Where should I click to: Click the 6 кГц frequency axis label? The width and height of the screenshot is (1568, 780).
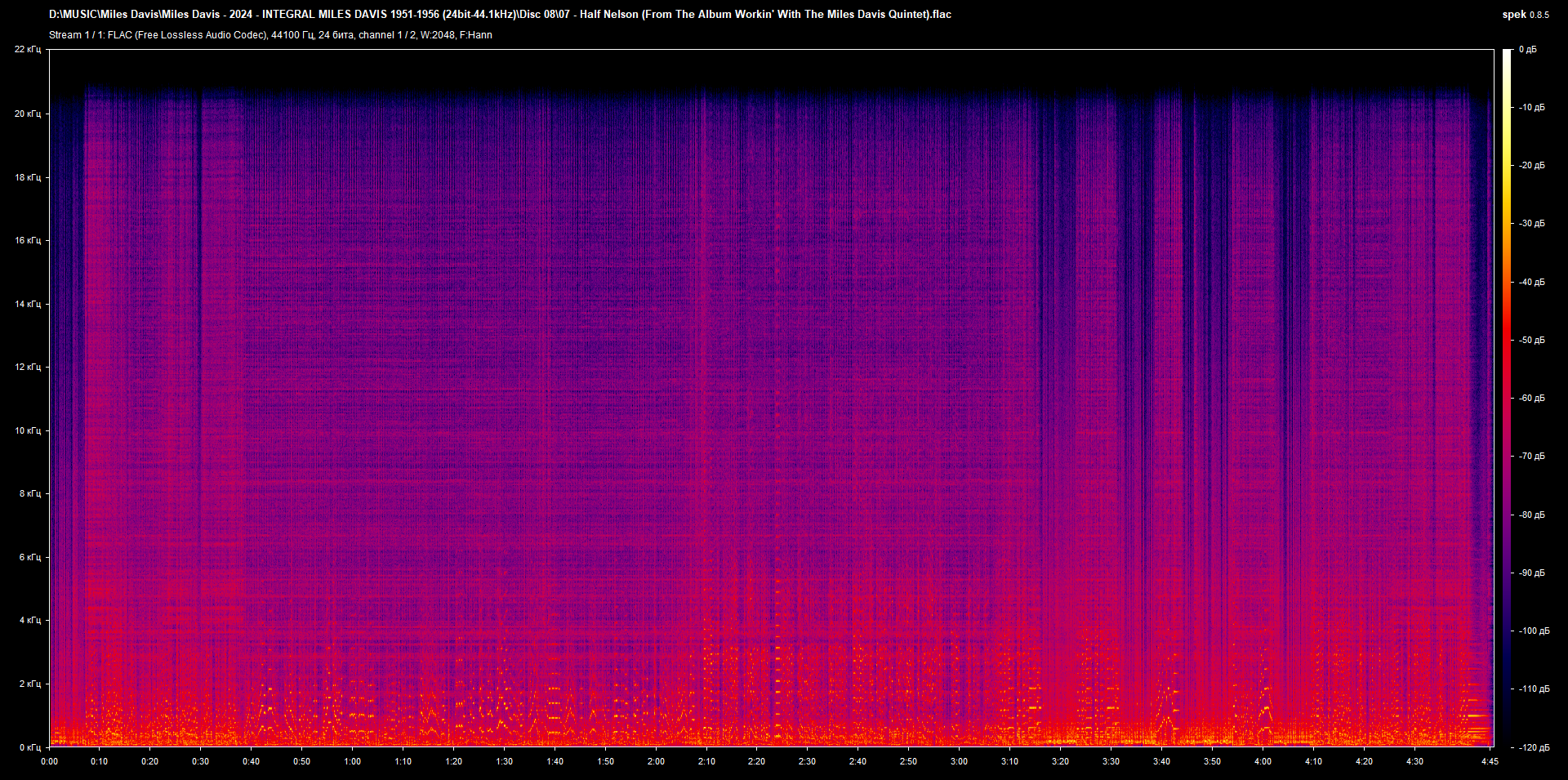coord(30,557)
